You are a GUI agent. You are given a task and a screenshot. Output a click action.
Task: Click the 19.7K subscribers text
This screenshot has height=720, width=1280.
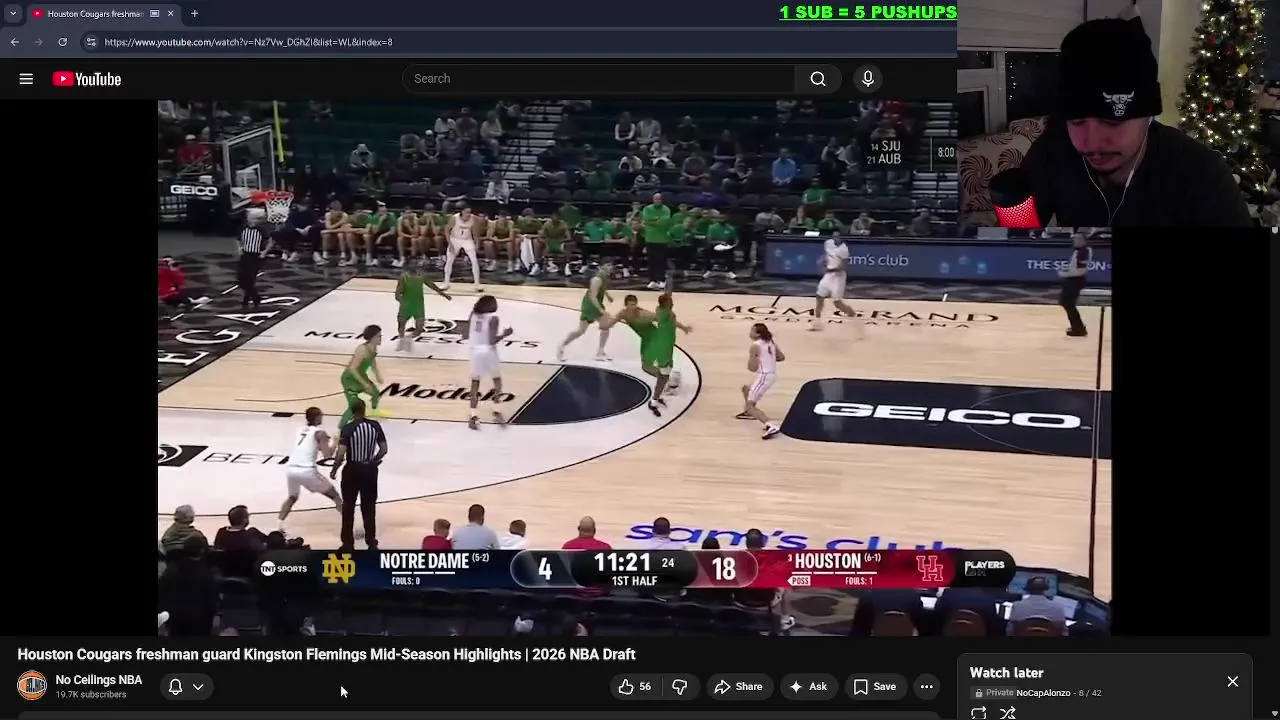[91, 695]
